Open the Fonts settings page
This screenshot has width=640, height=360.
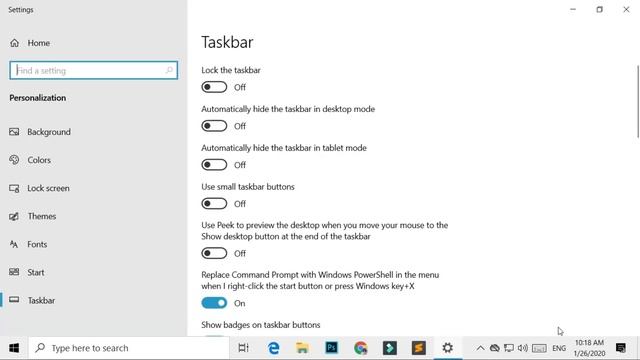point(37,244)
